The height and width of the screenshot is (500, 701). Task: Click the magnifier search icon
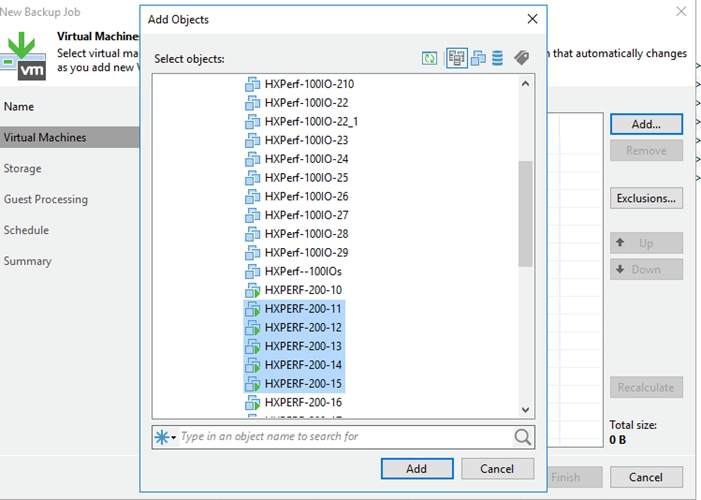522,437
